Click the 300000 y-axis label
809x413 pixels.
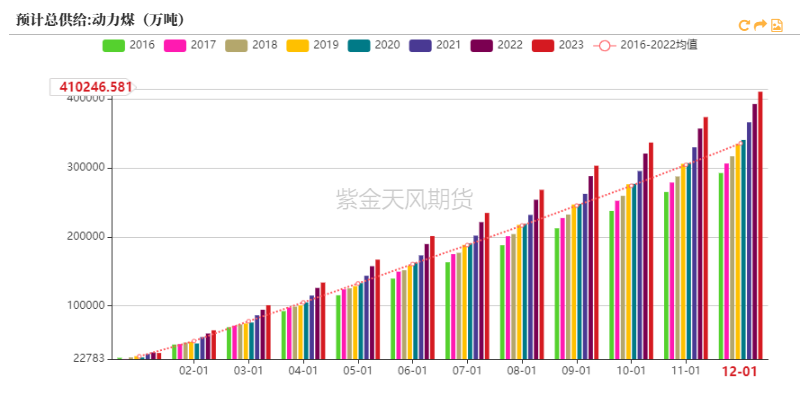click(86, 168)
